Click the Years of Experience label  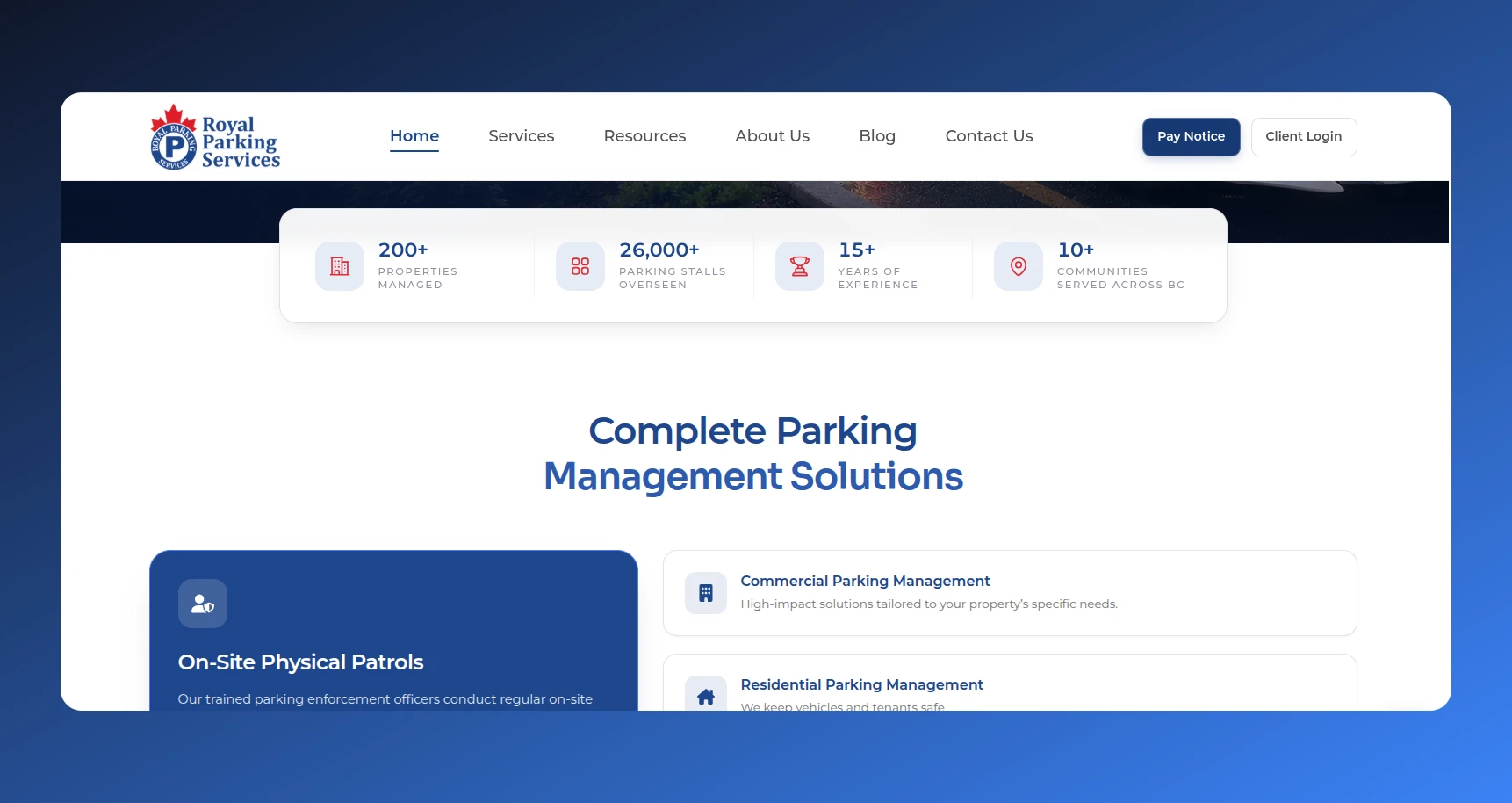[x=878, y=278]
